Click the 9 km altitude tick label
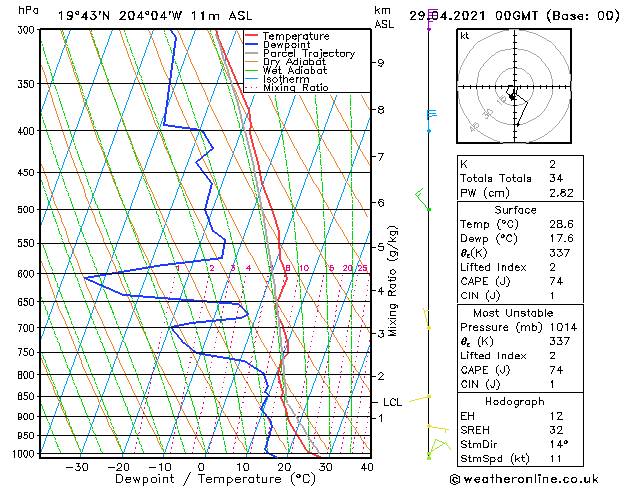Viewport: 629px width, 486px height. (381, 63)
